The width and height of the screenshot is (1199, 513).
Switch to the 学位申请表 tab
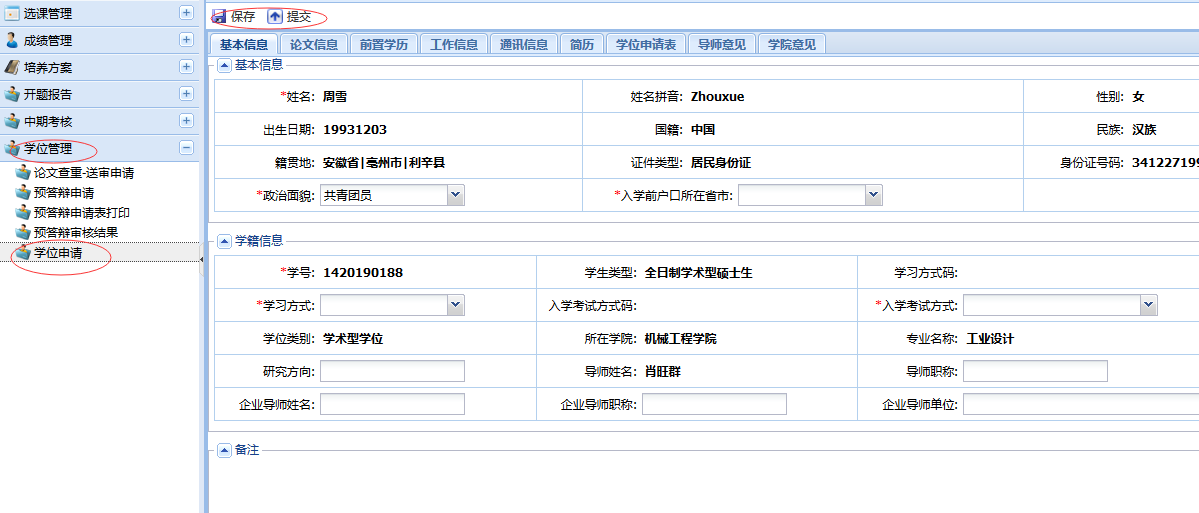click(x=645, y=44)
